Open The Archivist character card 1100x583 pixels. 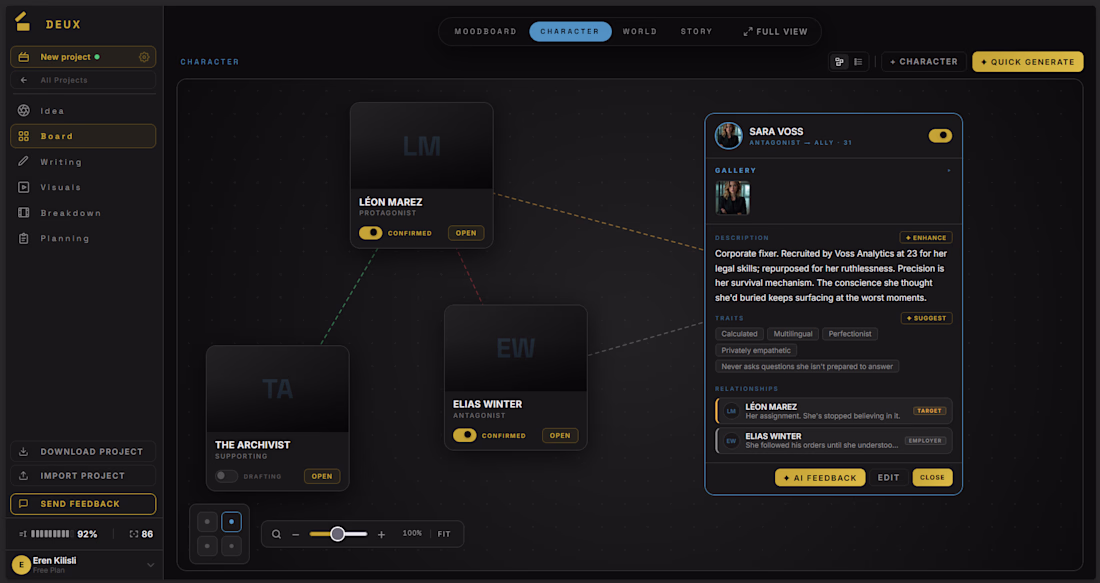pyautogui.click(x=322, y=476)
